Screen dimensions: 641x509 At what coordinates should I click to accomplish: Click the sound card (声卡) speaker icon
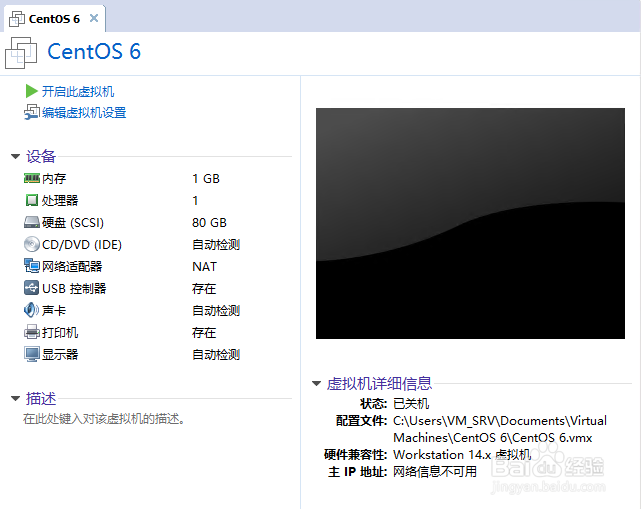tap(32, 310)
